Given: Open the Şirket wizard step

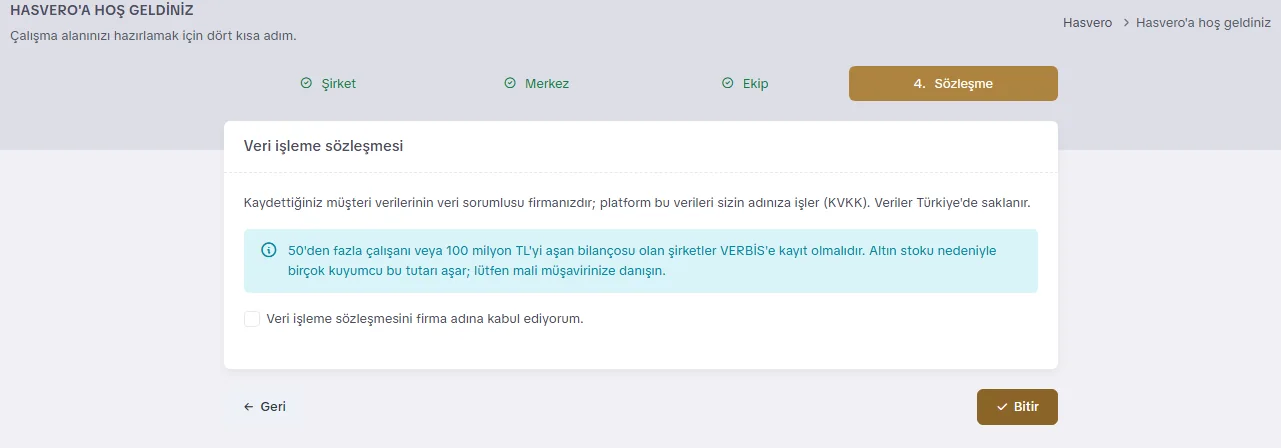Looking at the screenshot, I should point(328,84).
